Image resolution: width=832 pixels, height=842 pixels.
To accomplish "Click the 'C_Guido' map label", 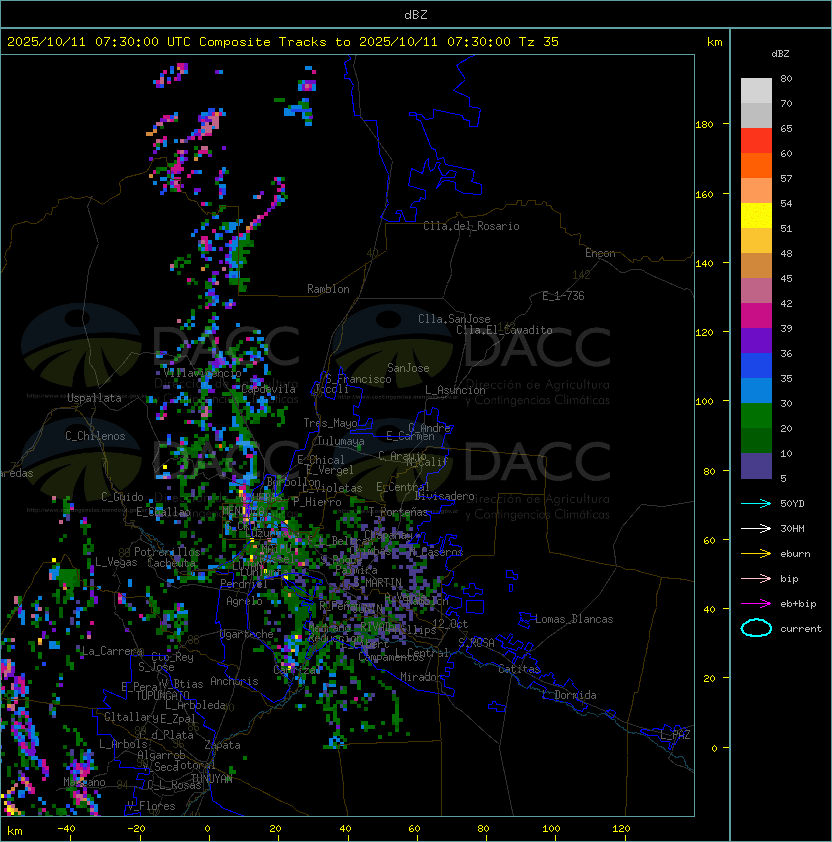I will (122, 497).
